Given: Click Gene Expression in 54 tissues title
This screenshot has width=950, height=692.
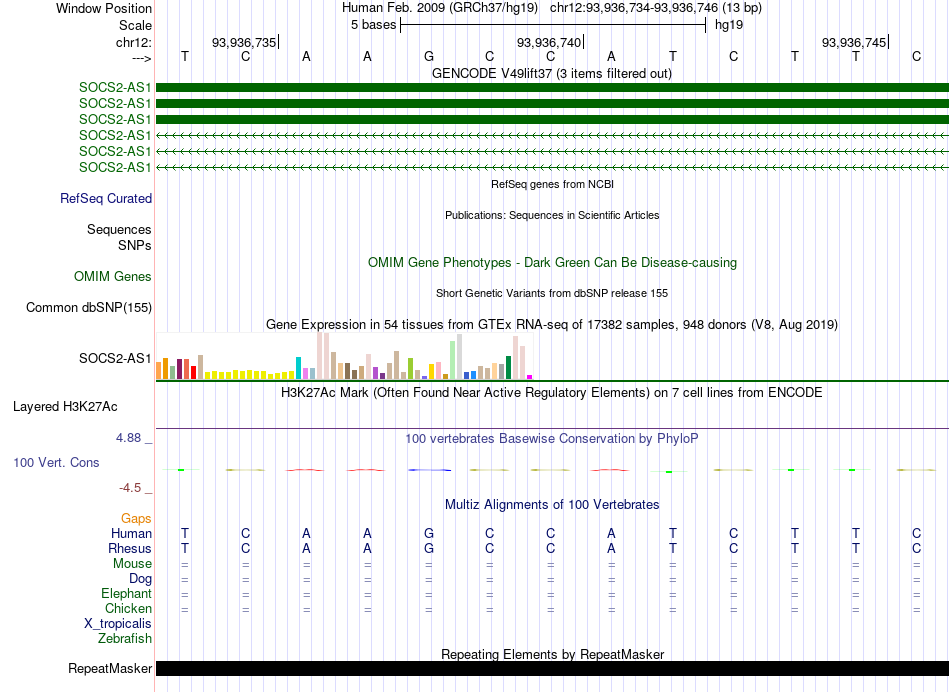Looking at the screenshot, I should point(552,324).
